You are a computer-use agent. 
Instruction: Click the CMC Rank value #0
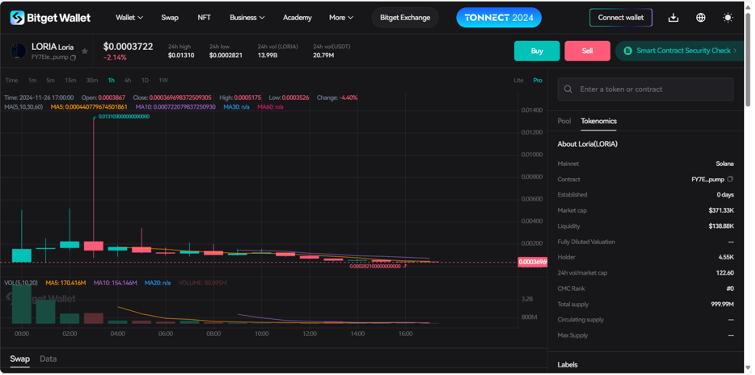pos(729,289)
